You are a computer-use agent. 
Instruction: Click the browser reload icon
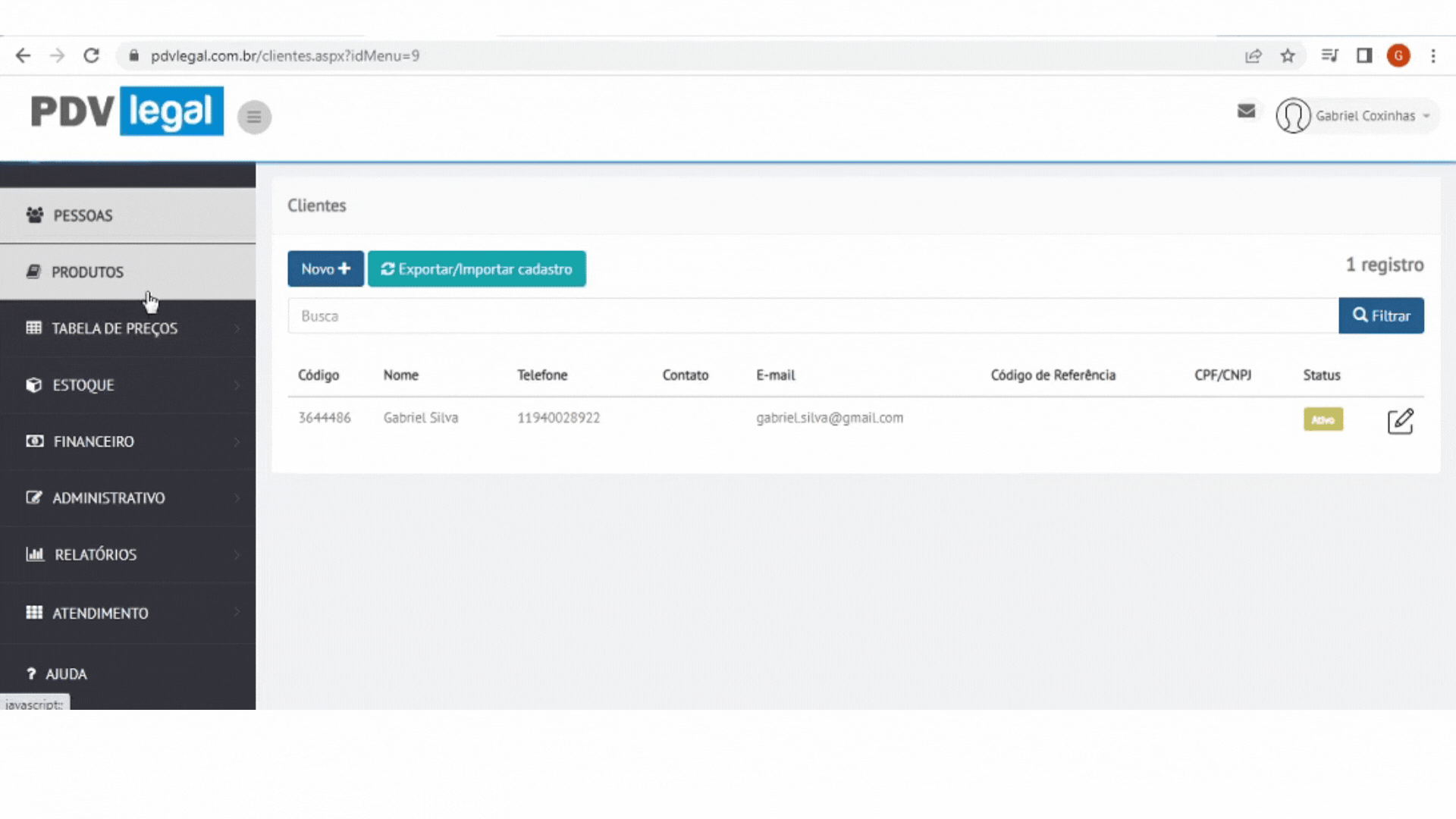91,55
